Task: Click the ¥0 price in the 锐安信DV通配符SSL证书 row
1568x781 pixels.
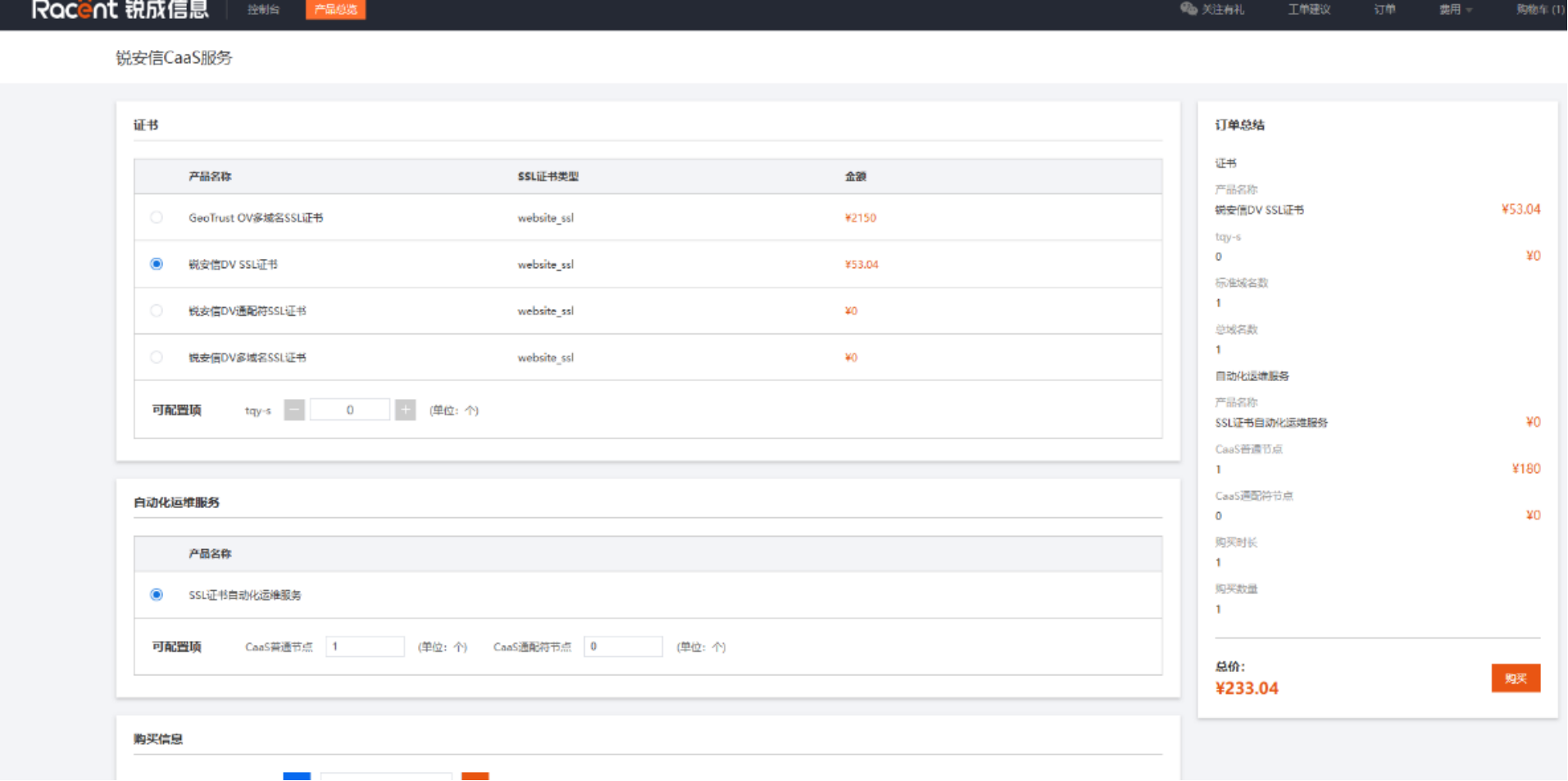Action: point(851,311)
